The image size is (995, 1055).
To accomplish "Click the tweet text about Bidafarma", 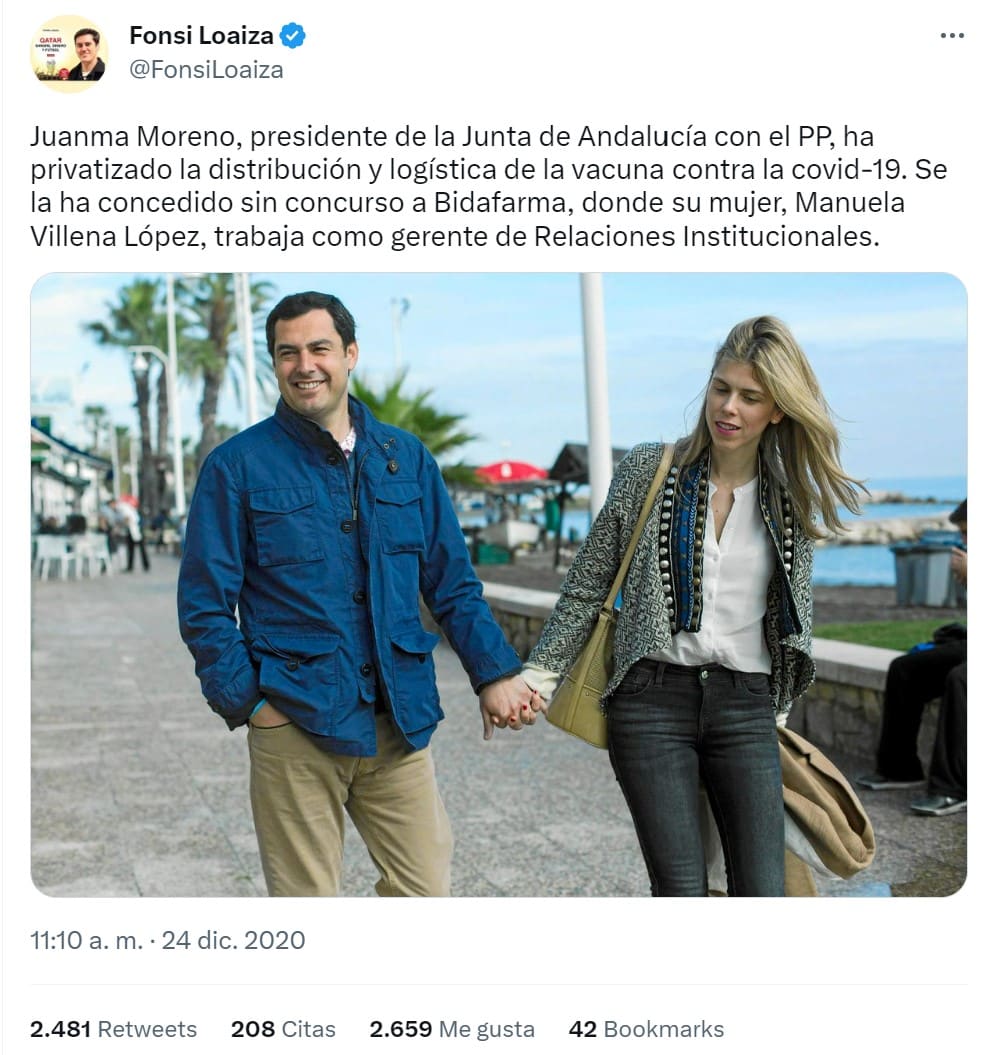I will pyautogui.click(x=488, y=186).
